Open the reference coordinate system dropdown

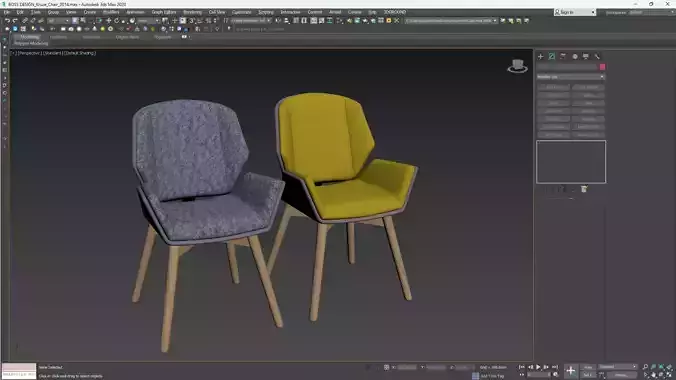pos(149,21)
